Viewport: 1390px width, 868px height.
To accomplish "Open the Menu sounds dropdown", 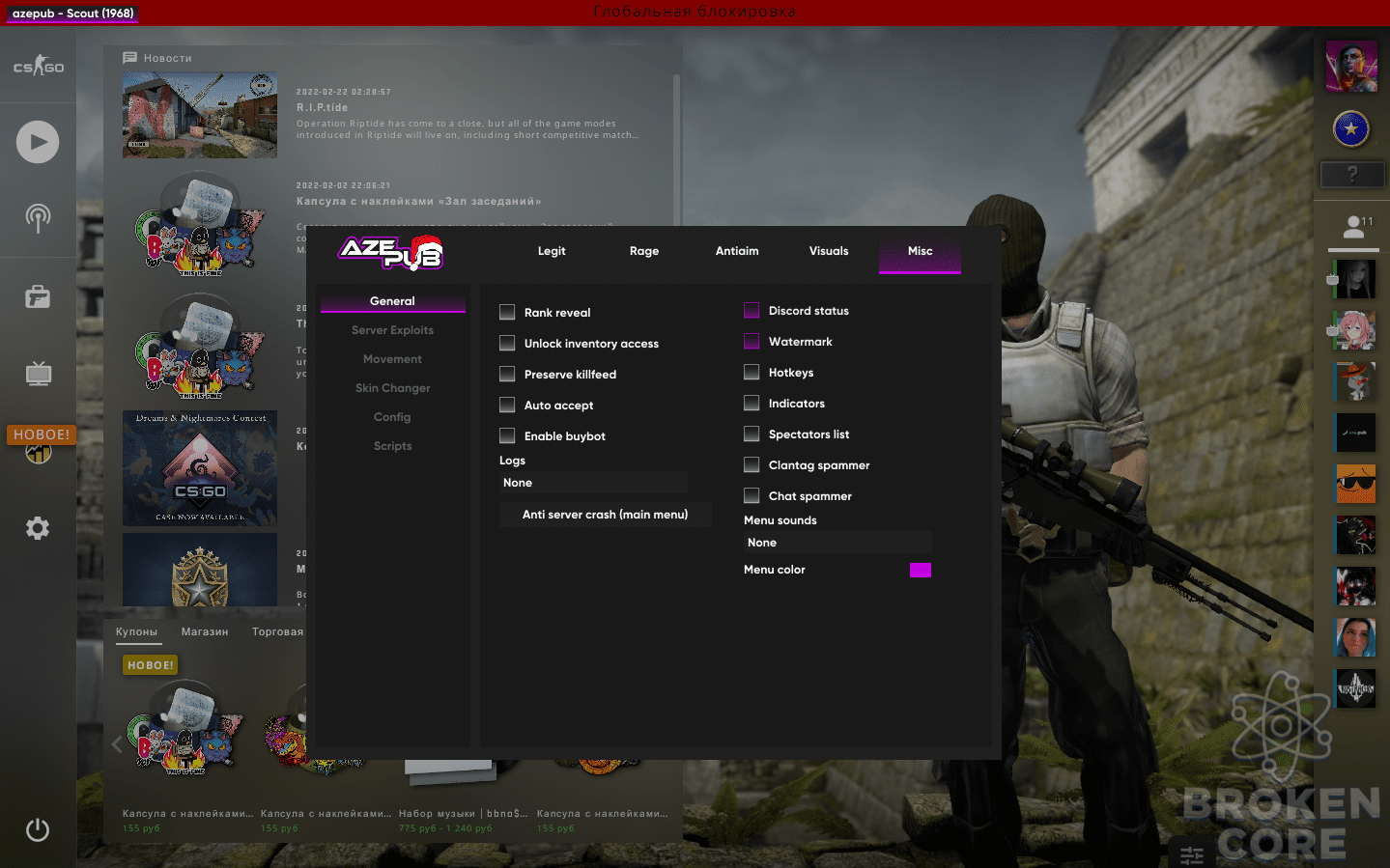I will coord(837,543).
